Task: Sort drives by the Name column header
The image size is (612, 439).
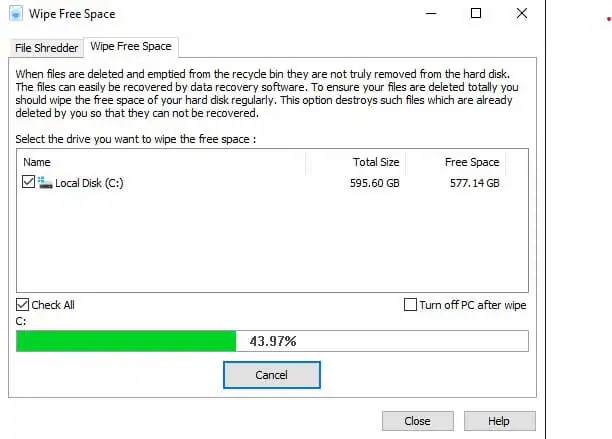Action: tap(161, 162)
